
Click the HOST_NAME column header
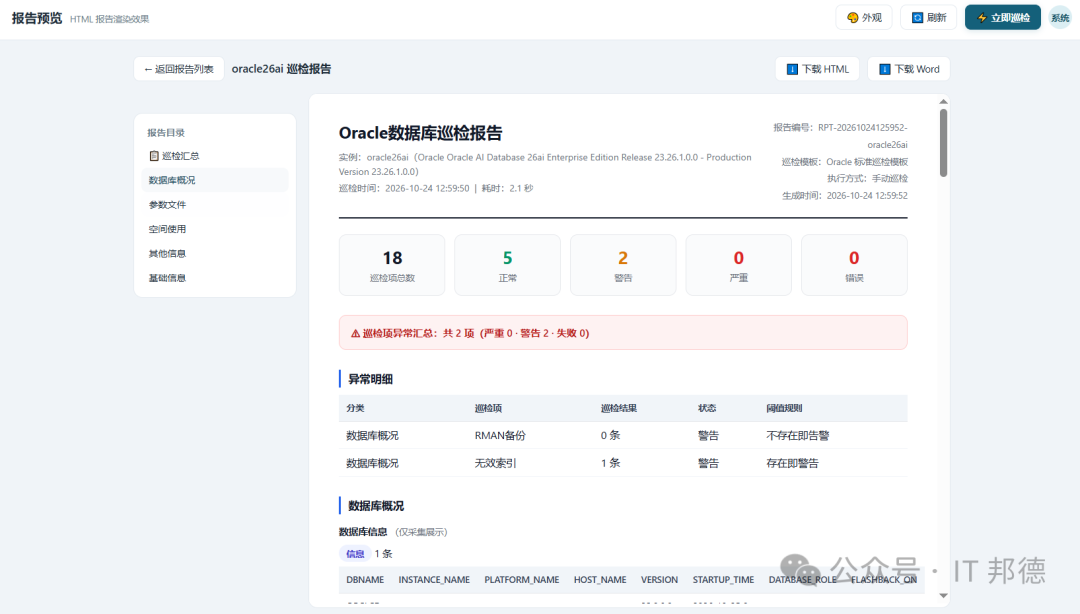600,580
